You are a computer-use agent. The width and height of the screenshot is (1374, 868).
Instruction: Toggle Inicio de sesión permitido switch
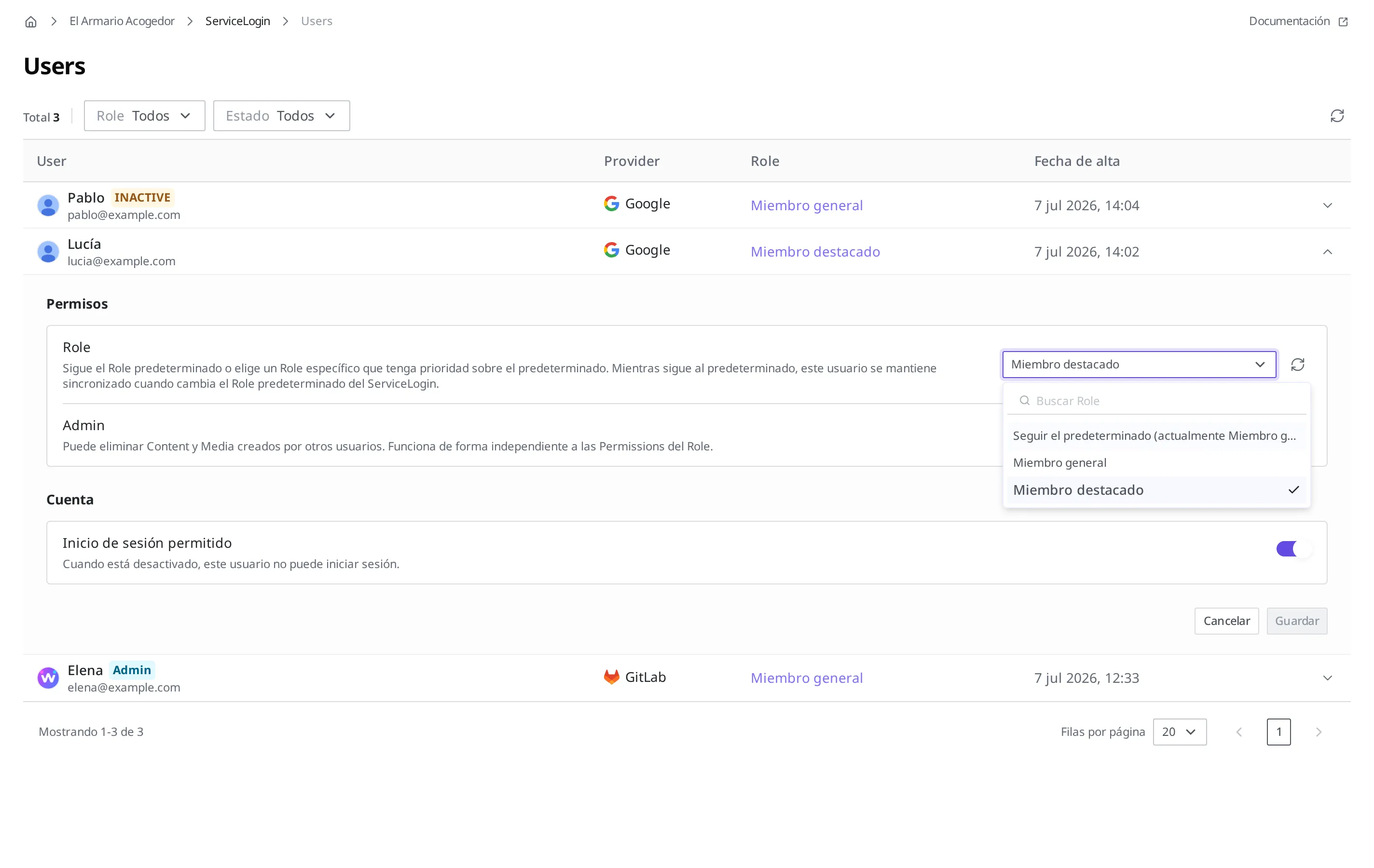click(x=1294, y=549)
